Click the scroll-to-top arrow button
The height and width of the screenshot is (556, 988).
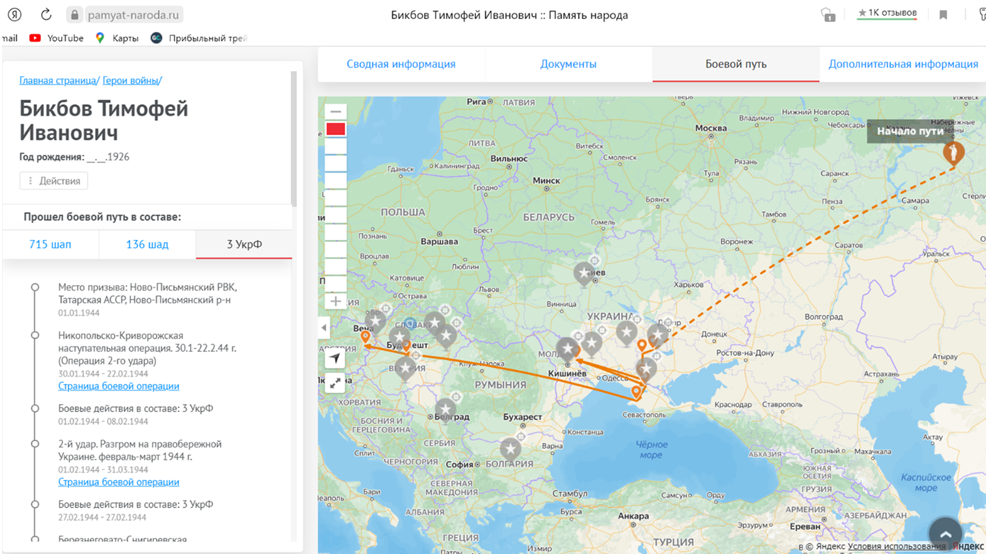[x=946, y=534]
